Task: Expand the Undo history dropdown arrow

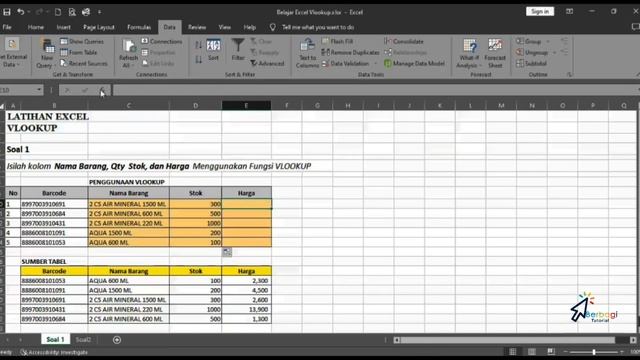Action: [29, 12]
